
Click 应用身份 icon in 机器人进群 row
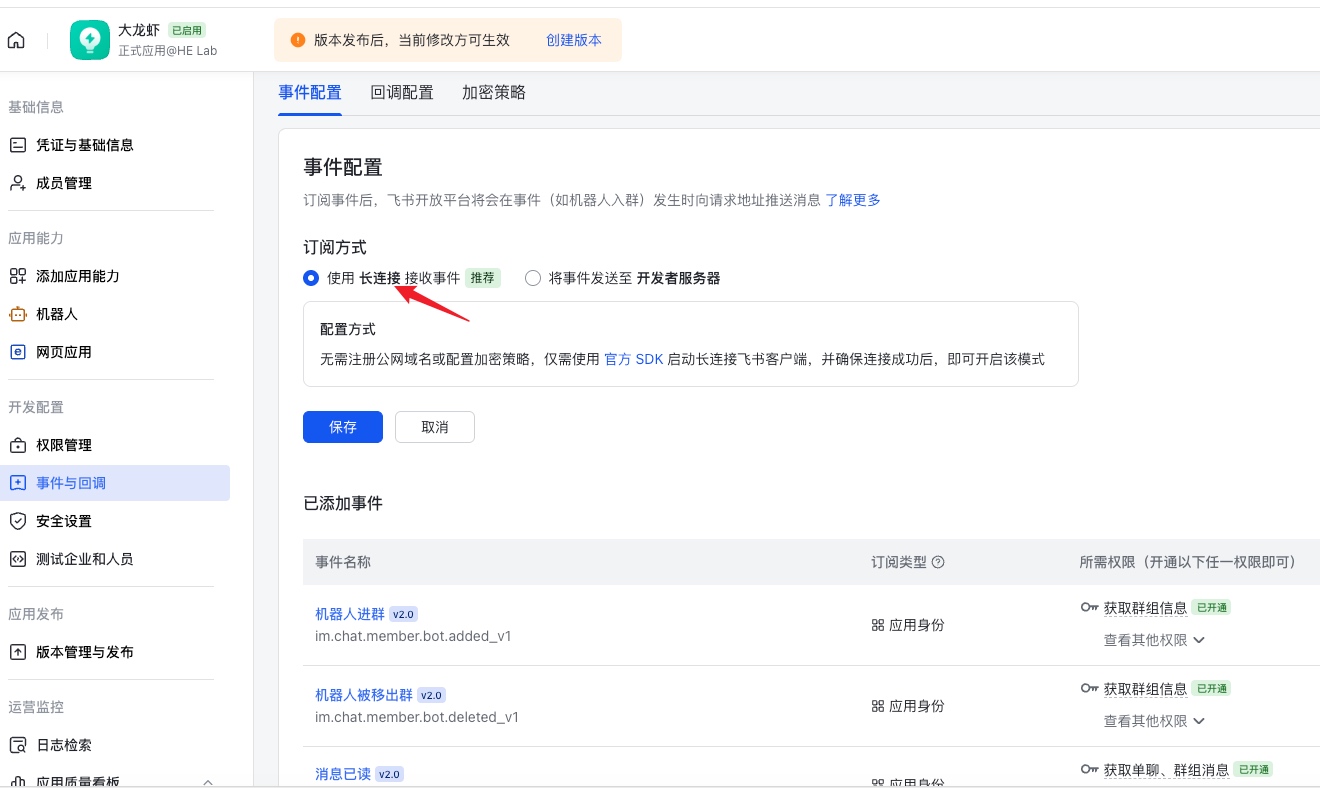[878, 625]
